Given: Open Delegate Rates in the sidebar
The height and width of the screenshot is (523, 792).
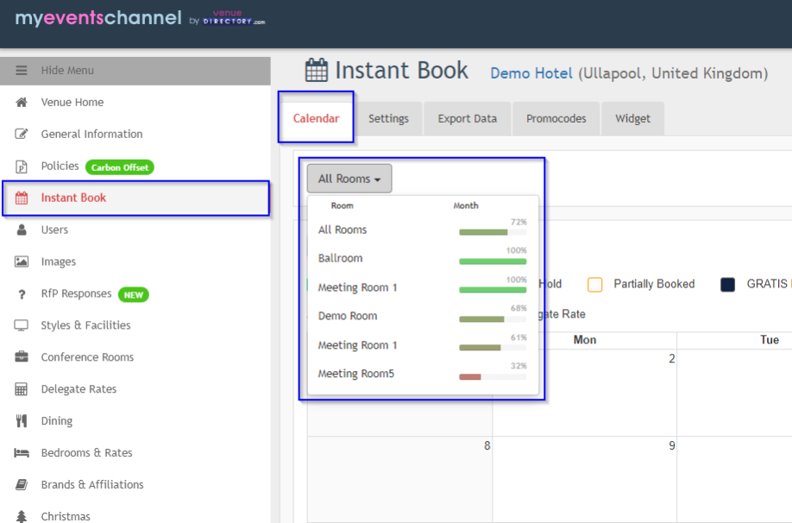Looking at the screenshot, I should click(x=79, y=389).
